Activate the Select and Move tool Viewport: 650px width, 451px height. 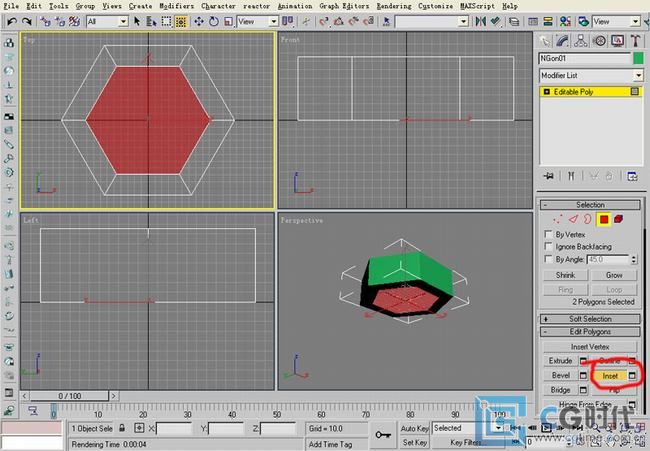tap(199, 21)
